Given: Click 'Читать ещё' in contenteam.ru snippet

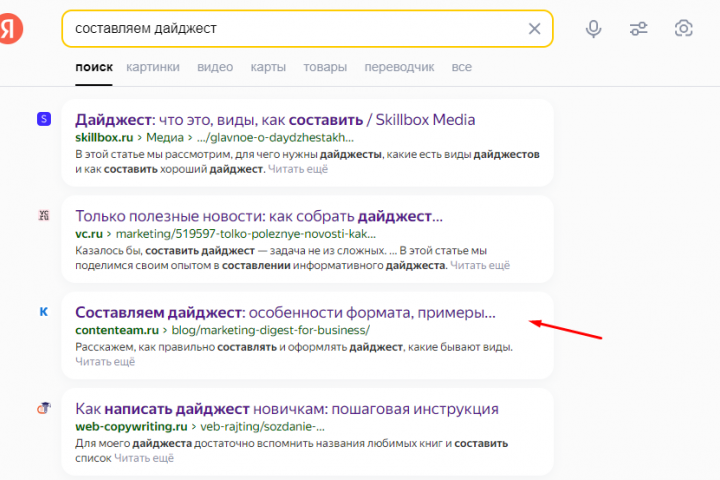Looking at the screenshot, I should point(105,362).
